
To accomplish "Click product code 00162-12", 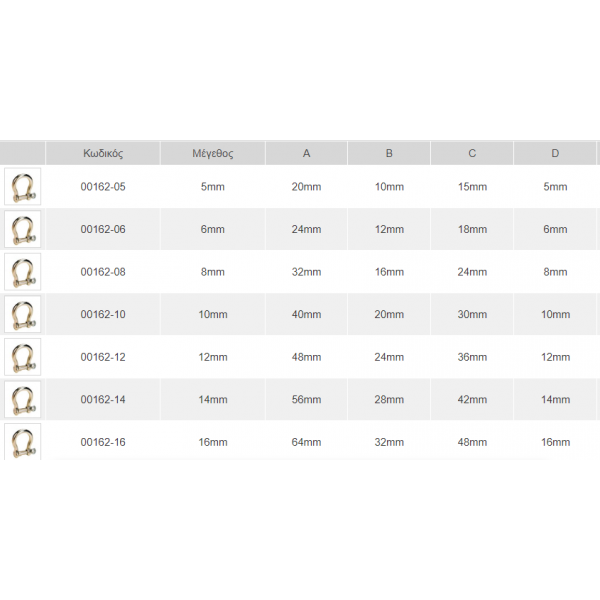I will click(x=103, y=357).
